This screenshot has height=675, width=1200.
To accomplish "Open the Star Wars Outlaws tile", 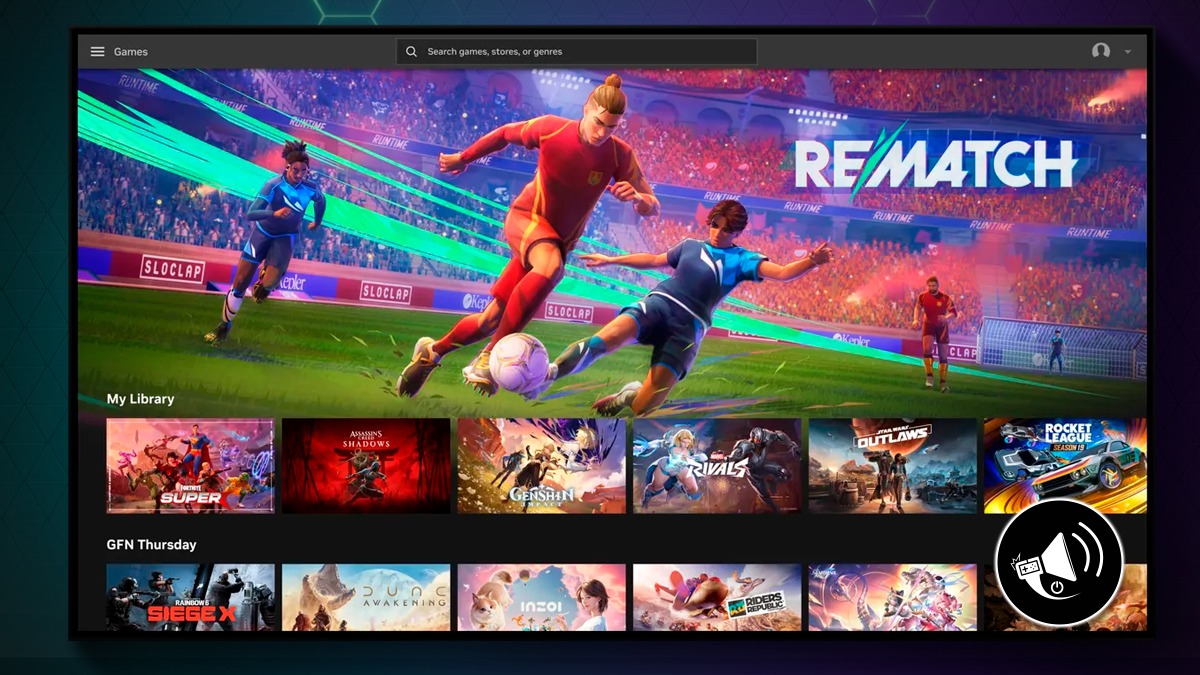I will [893, 466].
